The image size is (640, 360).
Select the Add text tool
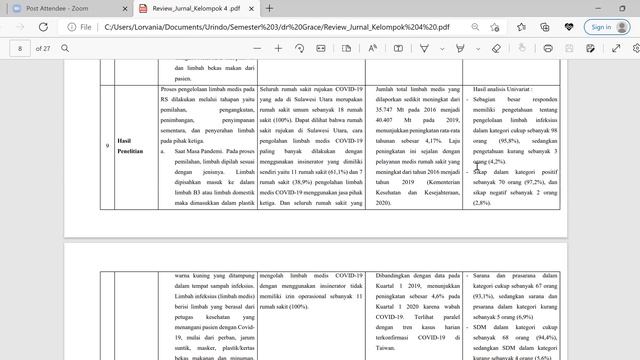pyautogui.click(x=398, y=48)
